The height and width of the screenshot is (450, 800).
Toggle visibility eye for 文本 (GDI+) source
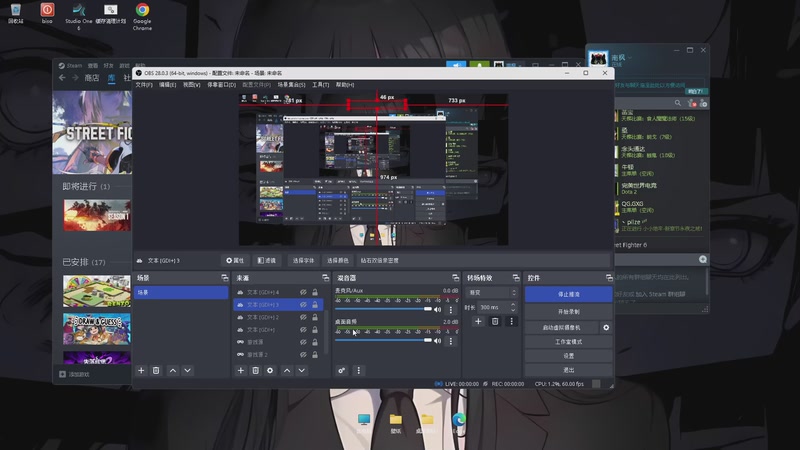point(303,330)
